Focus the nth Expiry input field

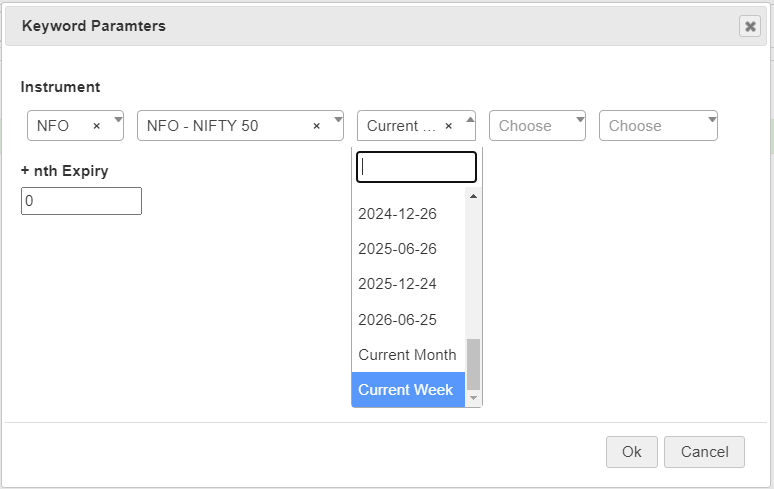coord(81,201)
